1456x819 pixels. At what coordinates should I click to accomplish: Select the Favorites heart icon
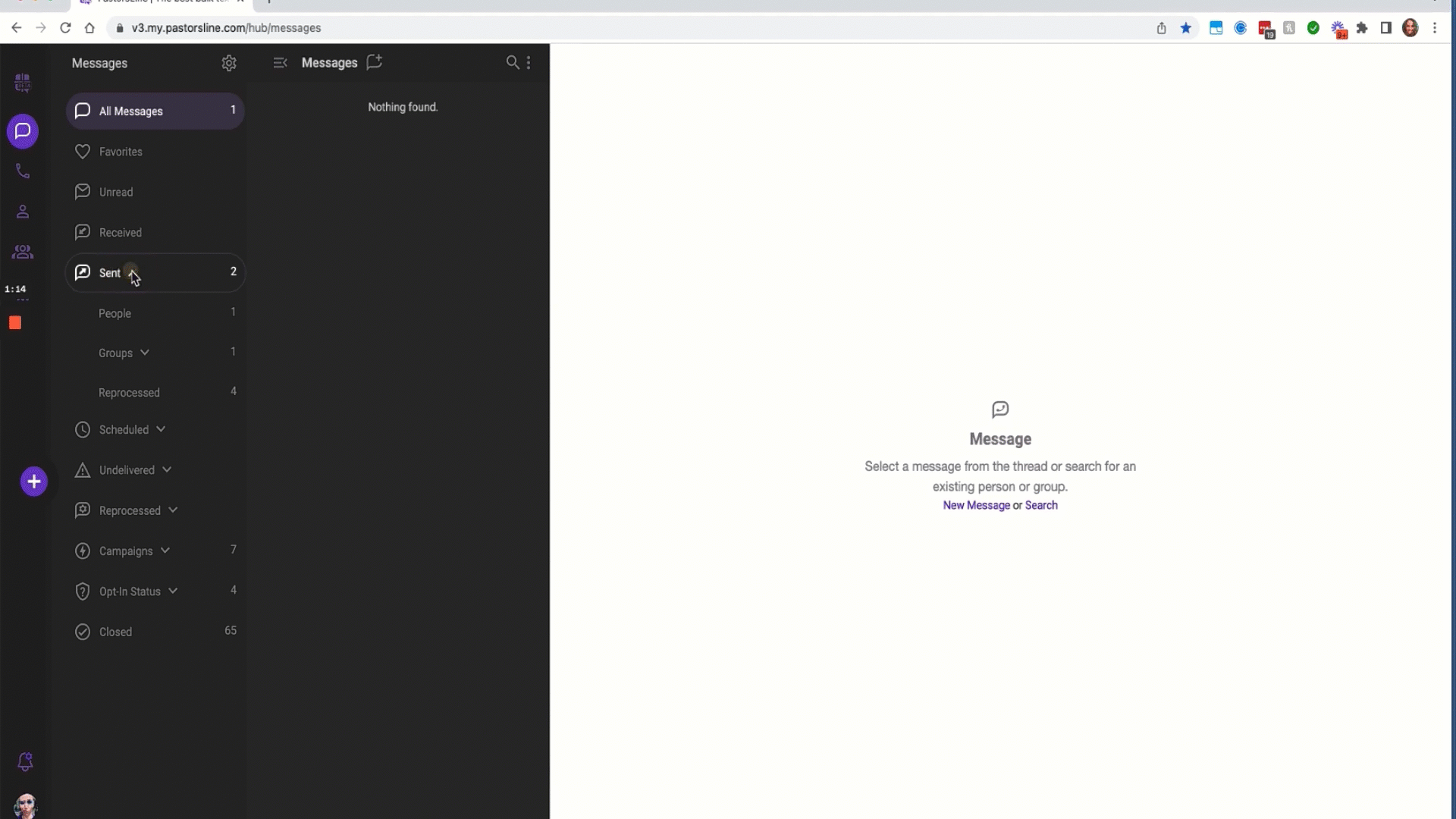[x=82, y=152]
